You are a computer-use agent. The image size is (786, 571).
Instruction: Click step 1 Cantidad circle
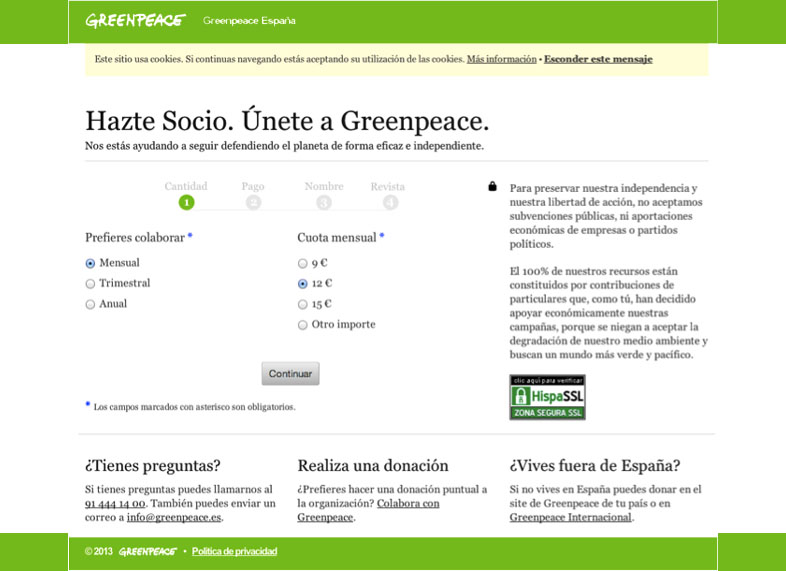pos(186,203)
